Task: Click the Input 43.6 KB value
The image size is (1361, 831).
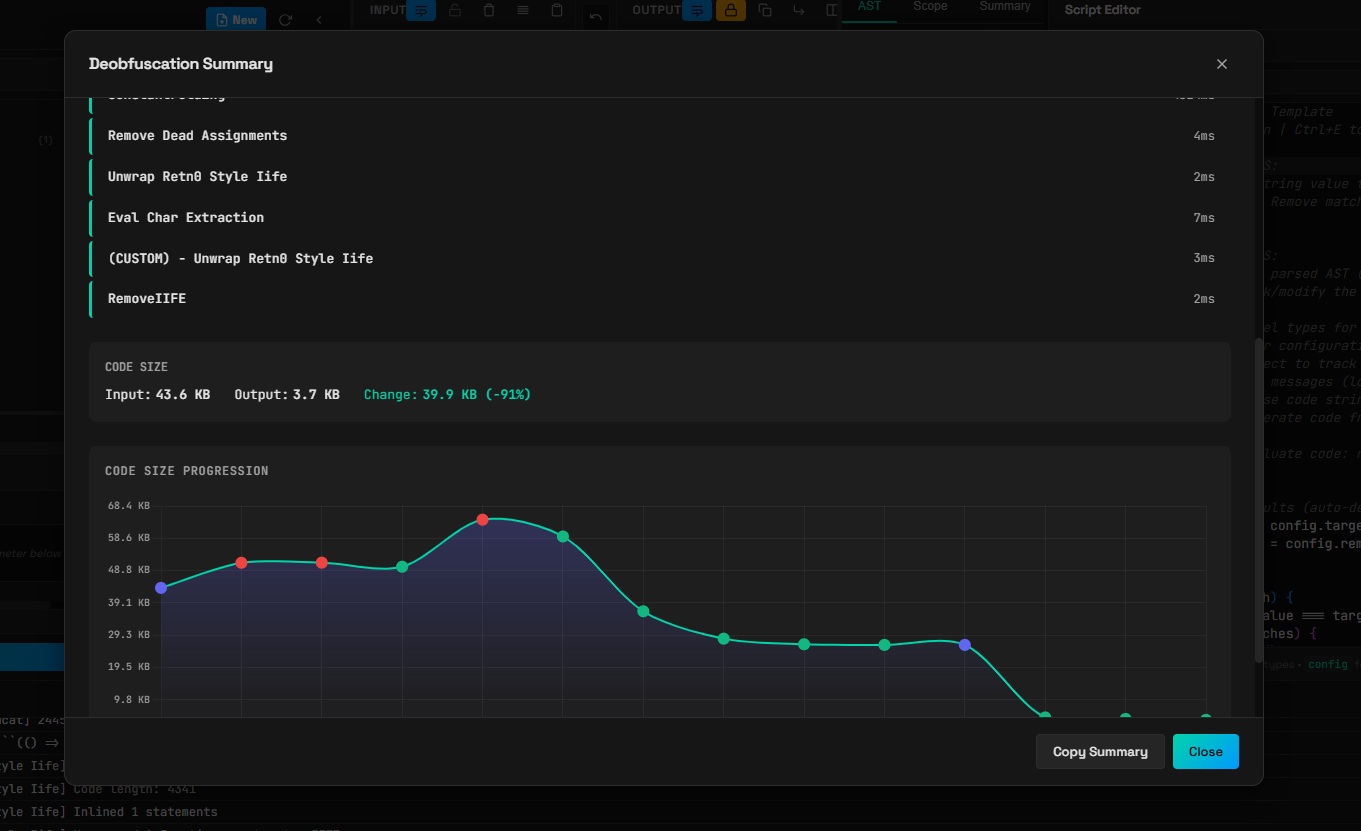Action: tap(183, 395)
